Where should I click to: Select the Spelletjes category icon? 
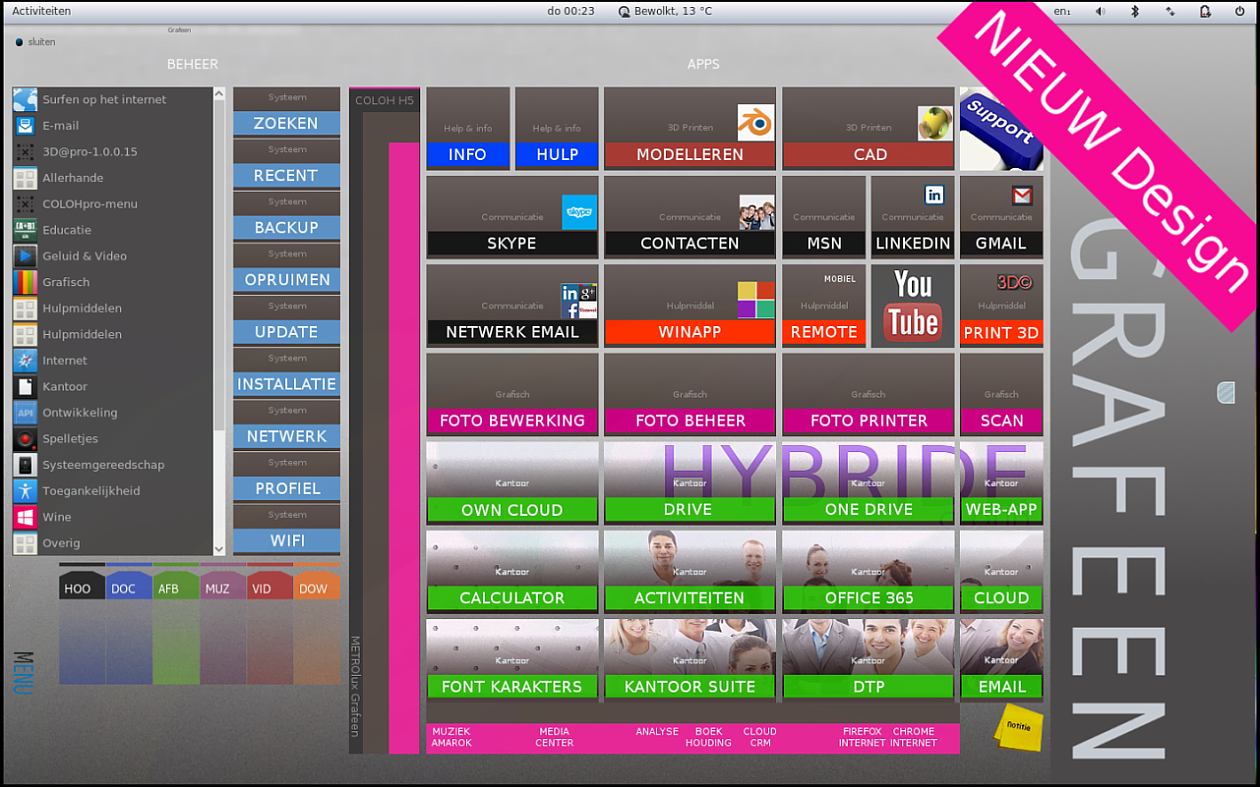coord(25,438)
